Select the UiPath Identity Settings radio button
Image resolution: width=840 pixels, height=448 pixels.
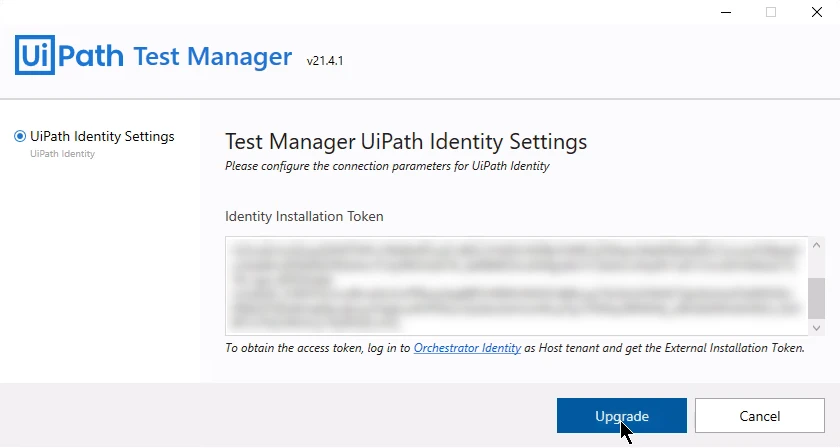pyautogui.click(x=20, y=136)
